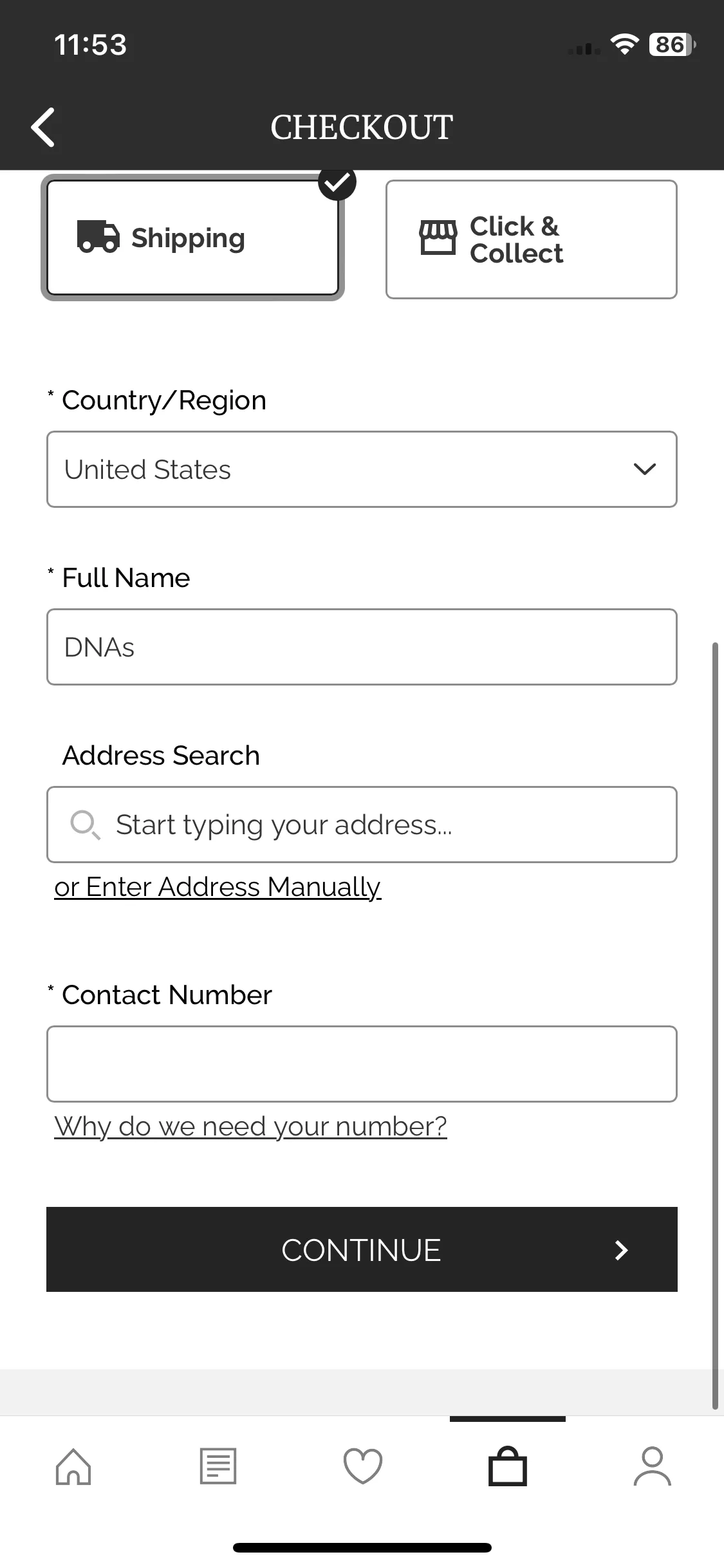This screenshot has height=1568, width=724.
Task: Open the 'or Enter Address Manually' link
Action: (218, 887)
